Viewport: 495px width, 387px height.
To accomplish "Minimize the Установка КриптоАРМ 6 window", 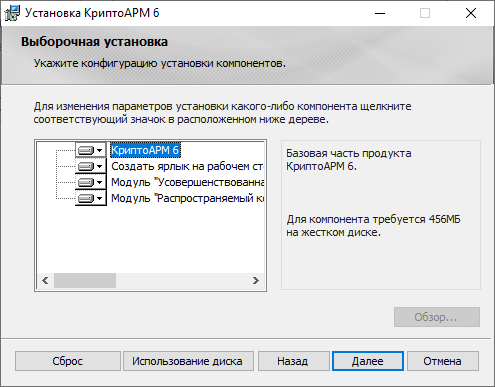I will coord(380,13).
